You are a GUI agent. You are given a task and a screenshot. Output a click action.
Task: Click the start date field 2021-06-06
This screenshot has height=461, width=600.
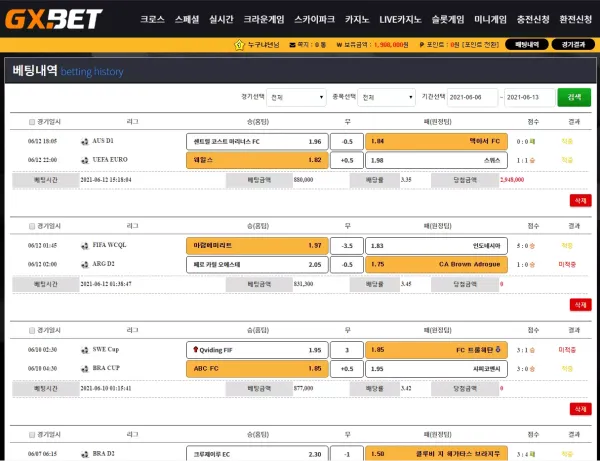pos(472,98)
